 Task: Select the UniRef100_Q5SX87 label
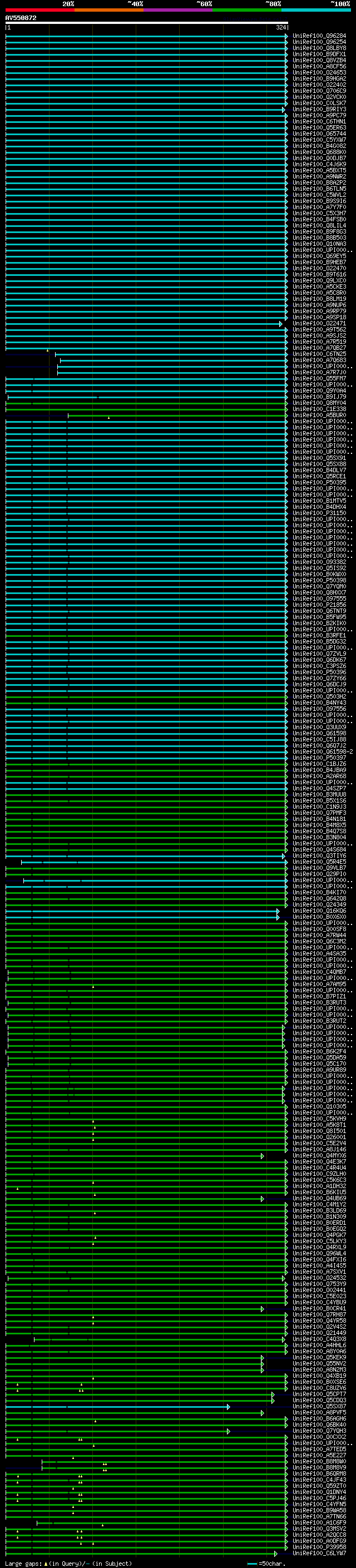[x=319, y=1407]
